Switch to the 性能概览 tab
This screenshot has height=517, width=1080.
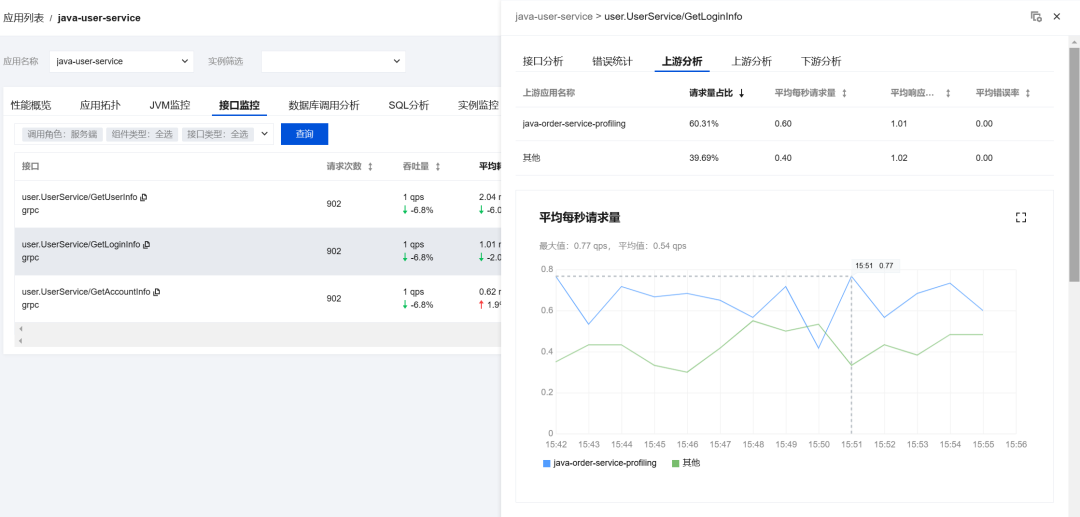tap(31, 105)
